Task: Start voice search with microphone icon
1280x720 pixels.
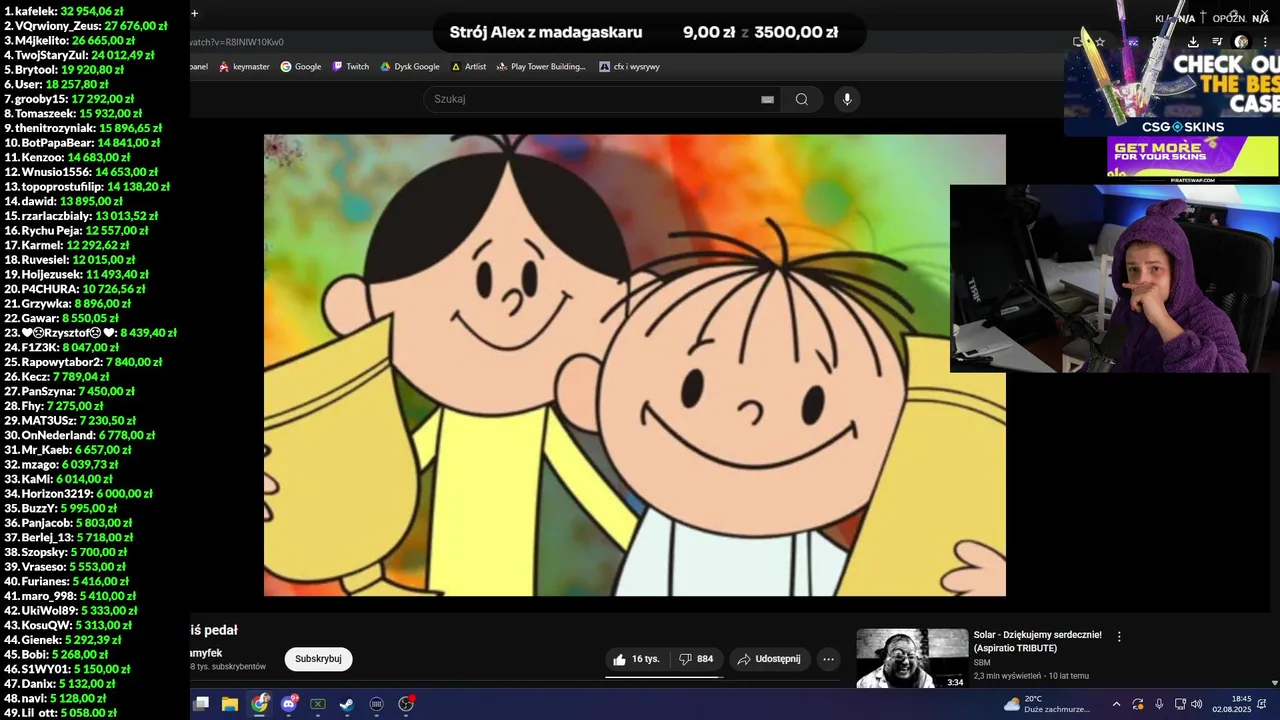Action: [x=847, y=99]
